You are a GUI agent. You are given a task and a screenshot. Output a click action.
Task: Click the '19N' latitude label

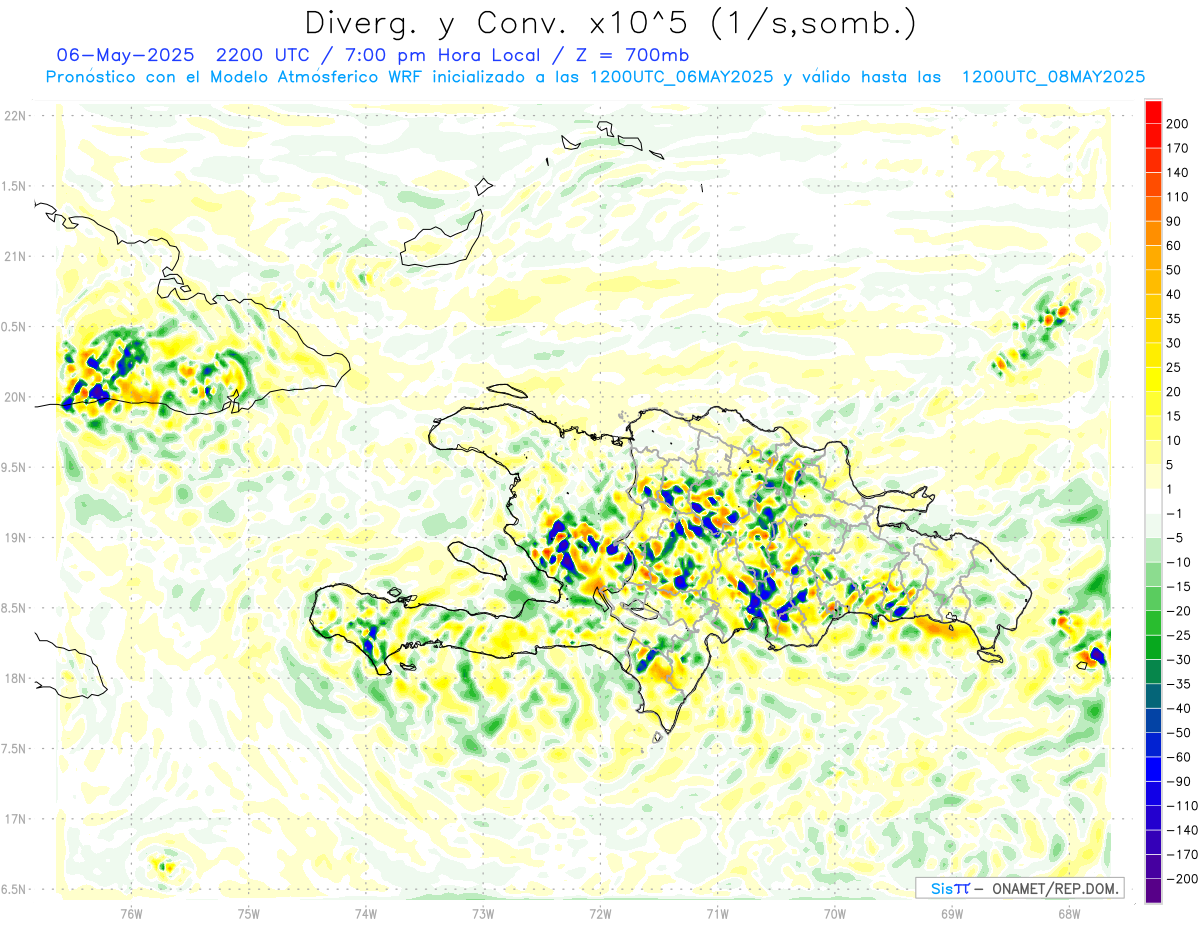coord(15,537)
